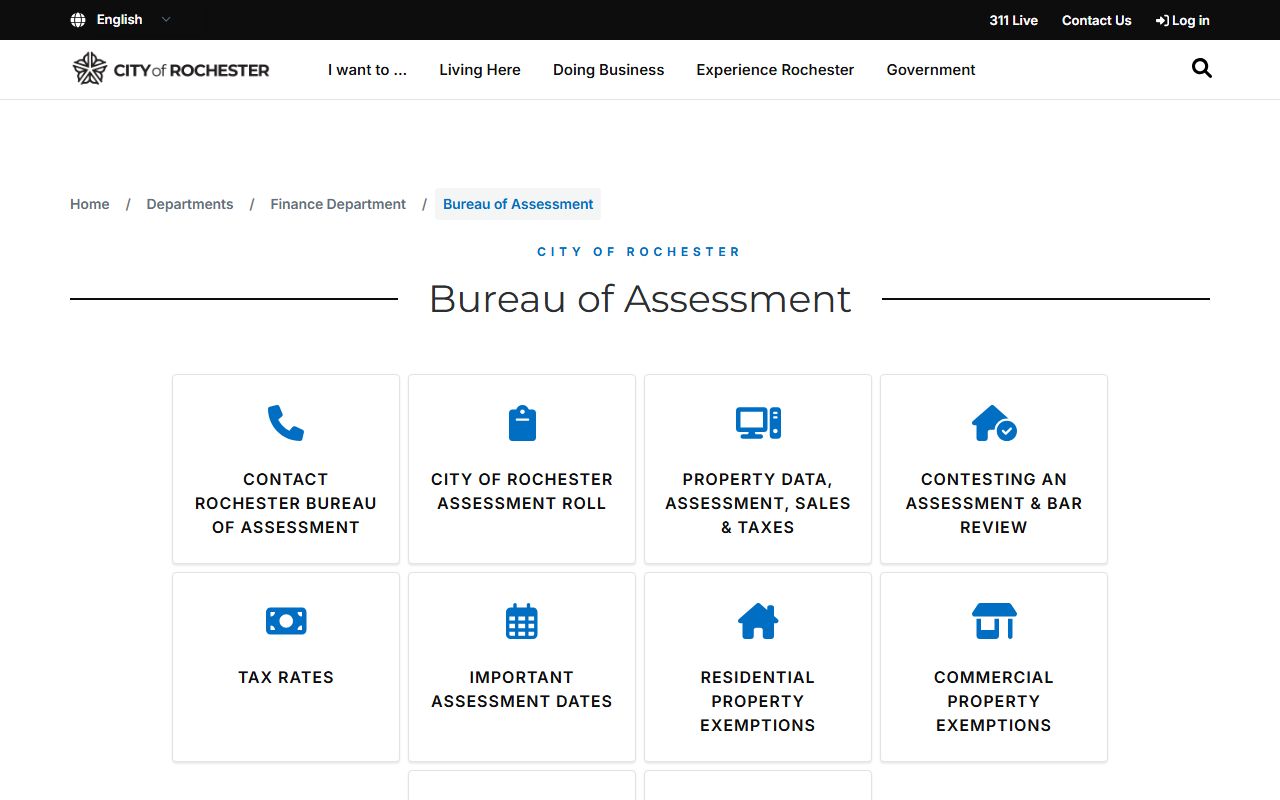Screen dimensions: 1280x800
Task: Open the Contact Us link
Action: 1096,20
